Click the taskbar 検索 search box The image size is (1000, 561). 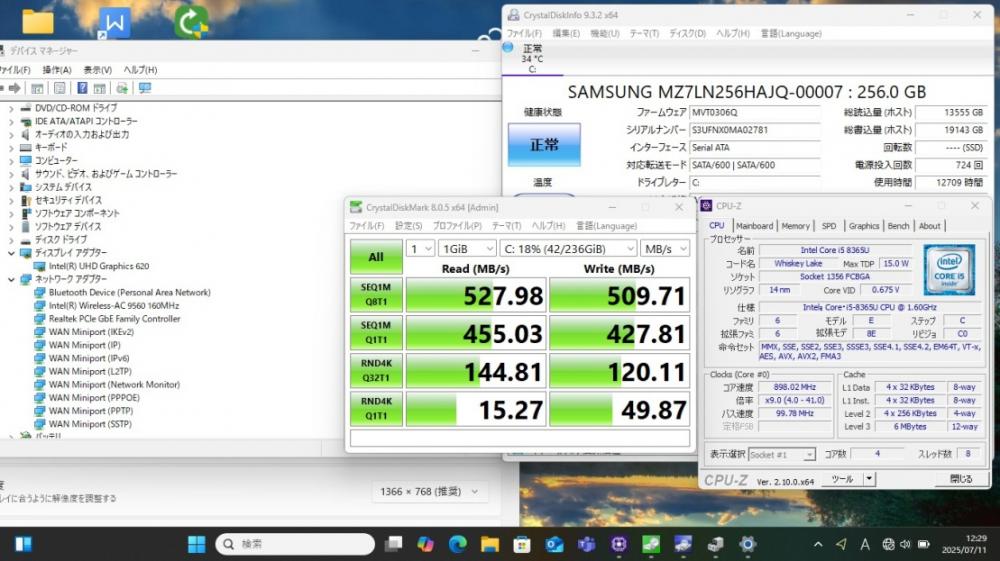click(x=295, y=544)
